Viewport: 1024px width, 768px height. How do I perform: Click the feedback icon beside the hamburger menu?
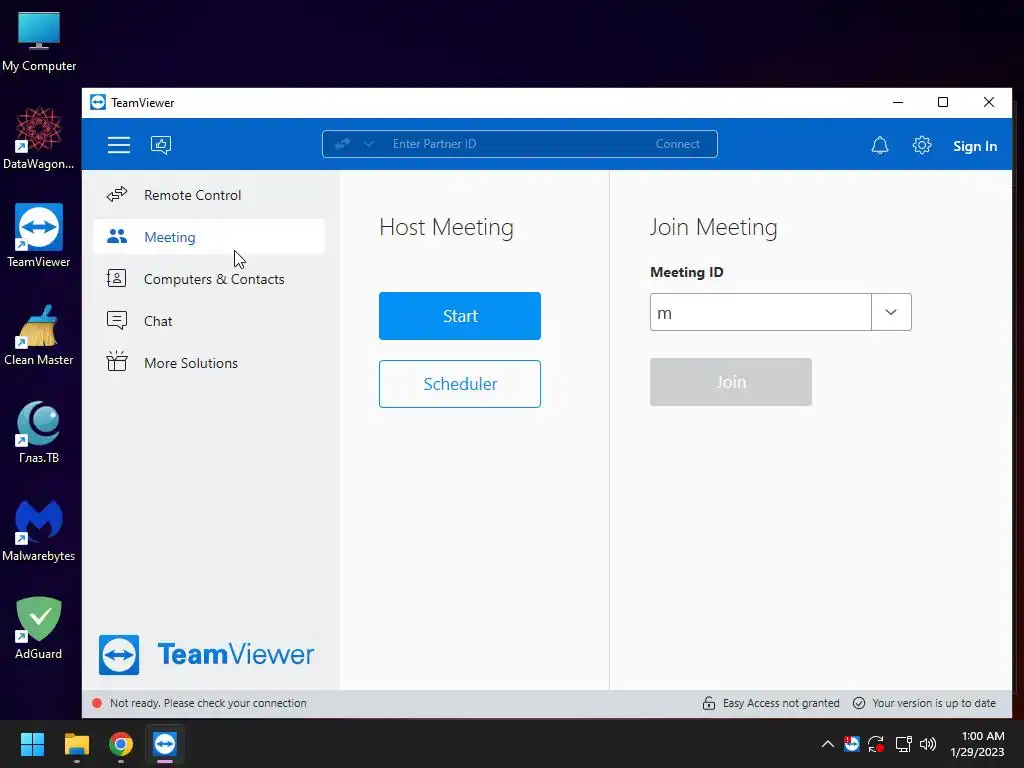161,144
